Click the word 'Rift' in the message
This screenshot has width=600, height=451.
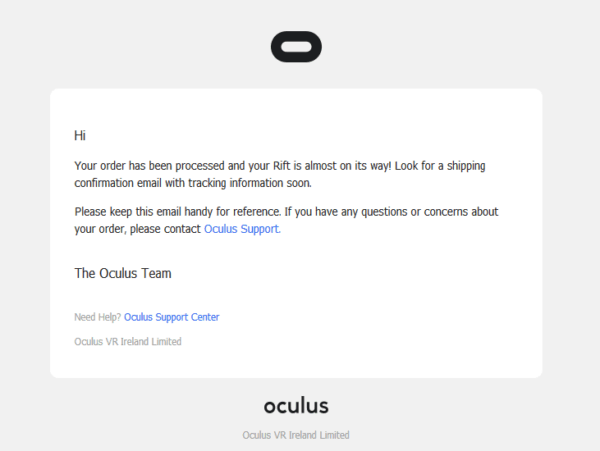pos(281,166)
